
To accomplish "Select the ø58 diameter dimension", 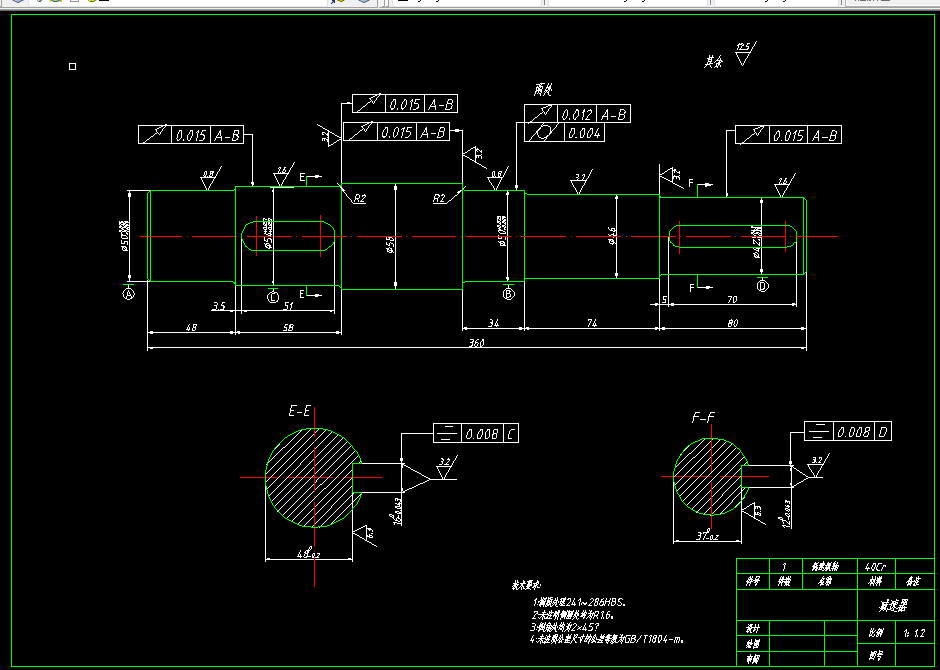I will 390,244.
